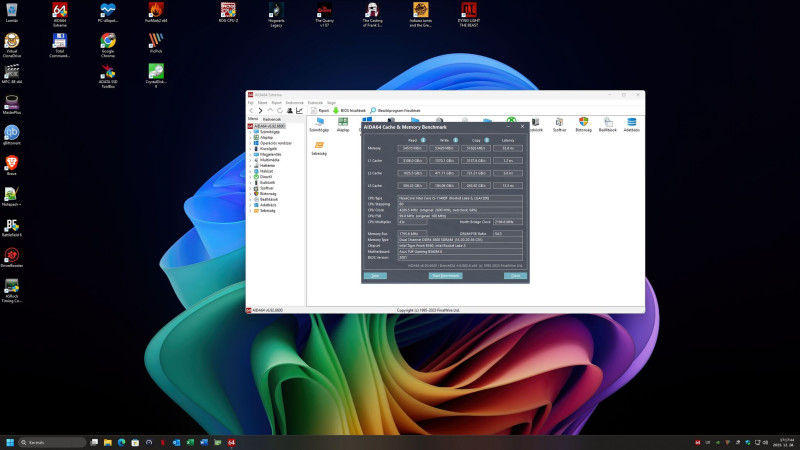This screenshot has width=800, height=450.
Task: Open the Számítógép category icon in AIDA64 pane
Action: (319, 124)
